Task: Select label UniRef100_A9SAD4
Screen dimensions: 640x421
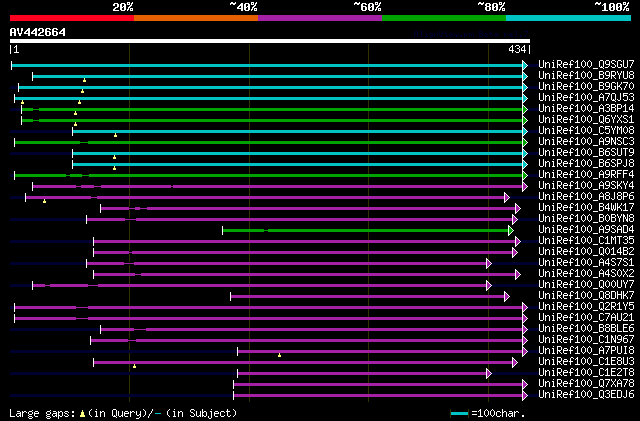Action: click(x=586, y=229)
